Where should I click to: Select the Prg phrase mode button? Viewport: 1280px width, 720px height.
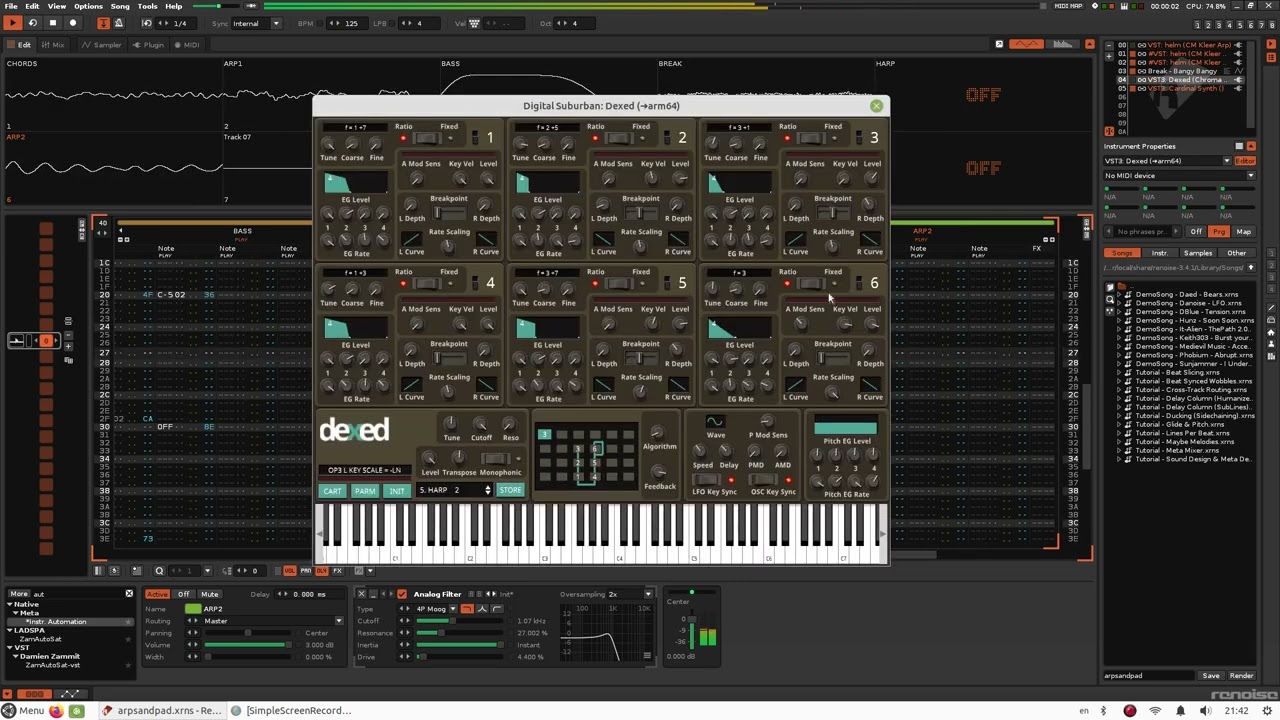pyautogui.click(x=1219, y=232)
